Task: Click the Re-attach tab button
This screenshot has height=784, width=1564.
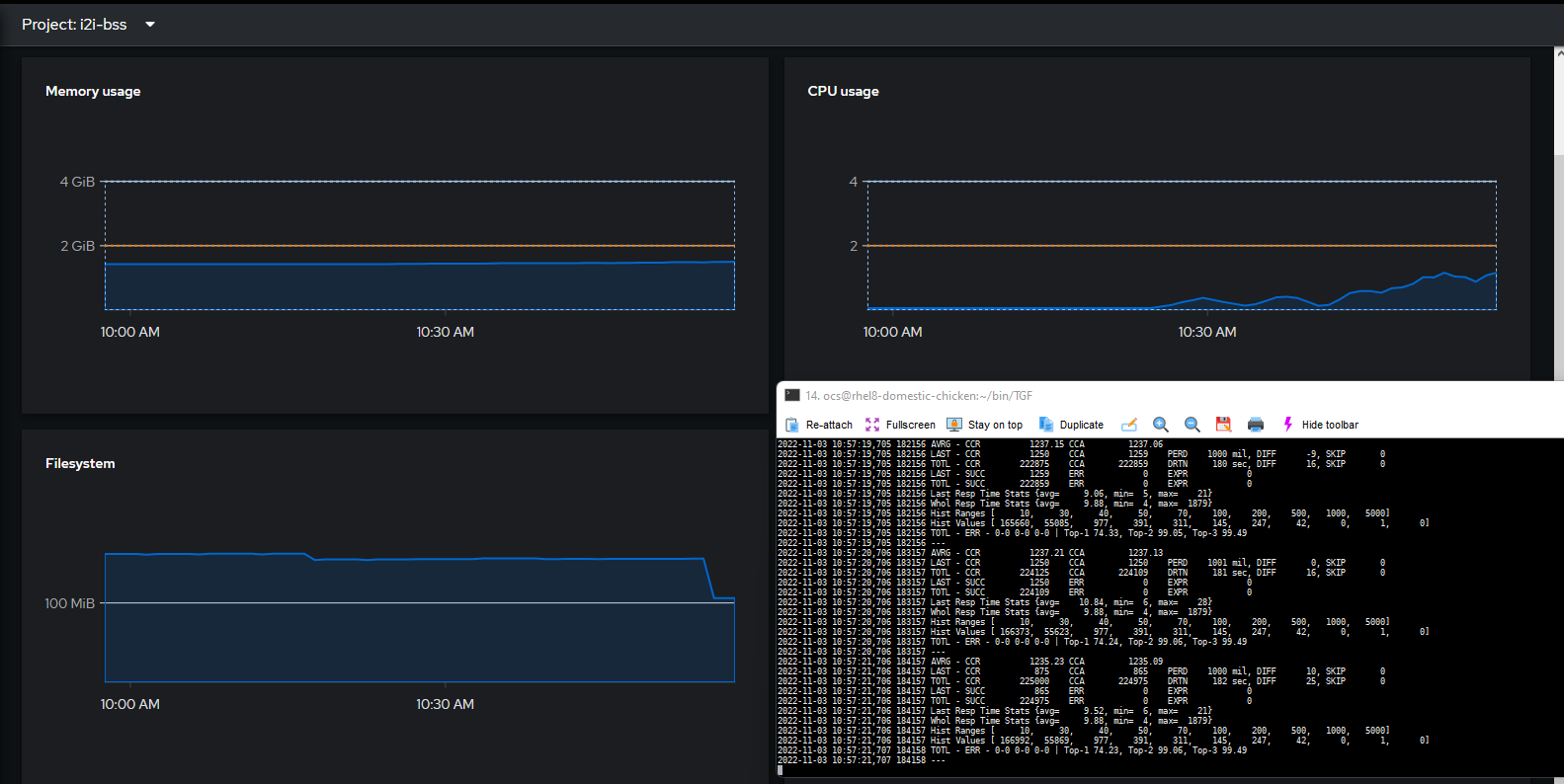Action: pyautogui.click(x=819, y=425)
